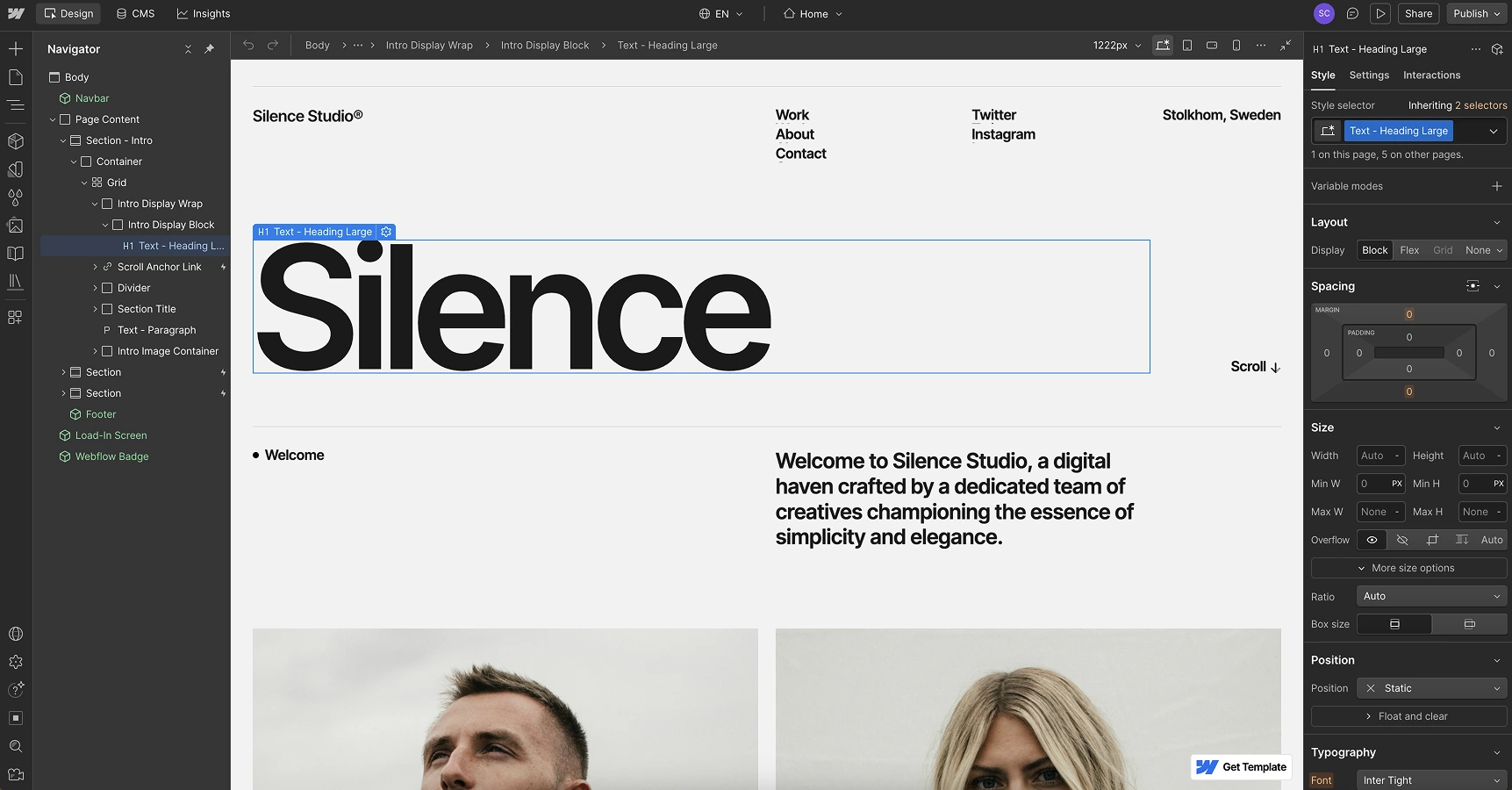Viewport: 1512px width, 790px height.
Task: Open the Apps panel
Action: click(x=16, y=317)
